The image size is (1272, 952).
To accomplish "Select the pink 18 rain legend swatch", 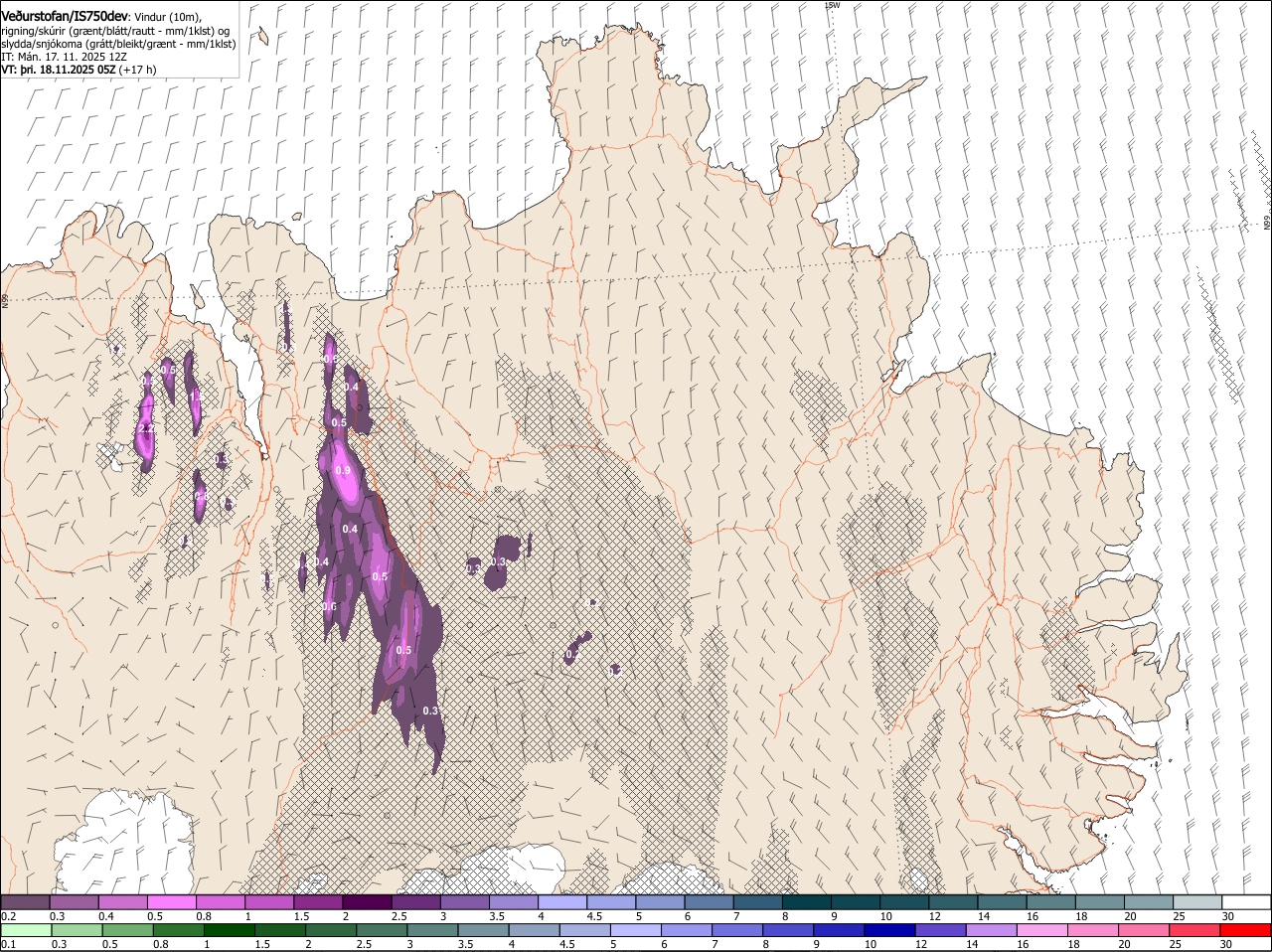I will pos(1091,930).
